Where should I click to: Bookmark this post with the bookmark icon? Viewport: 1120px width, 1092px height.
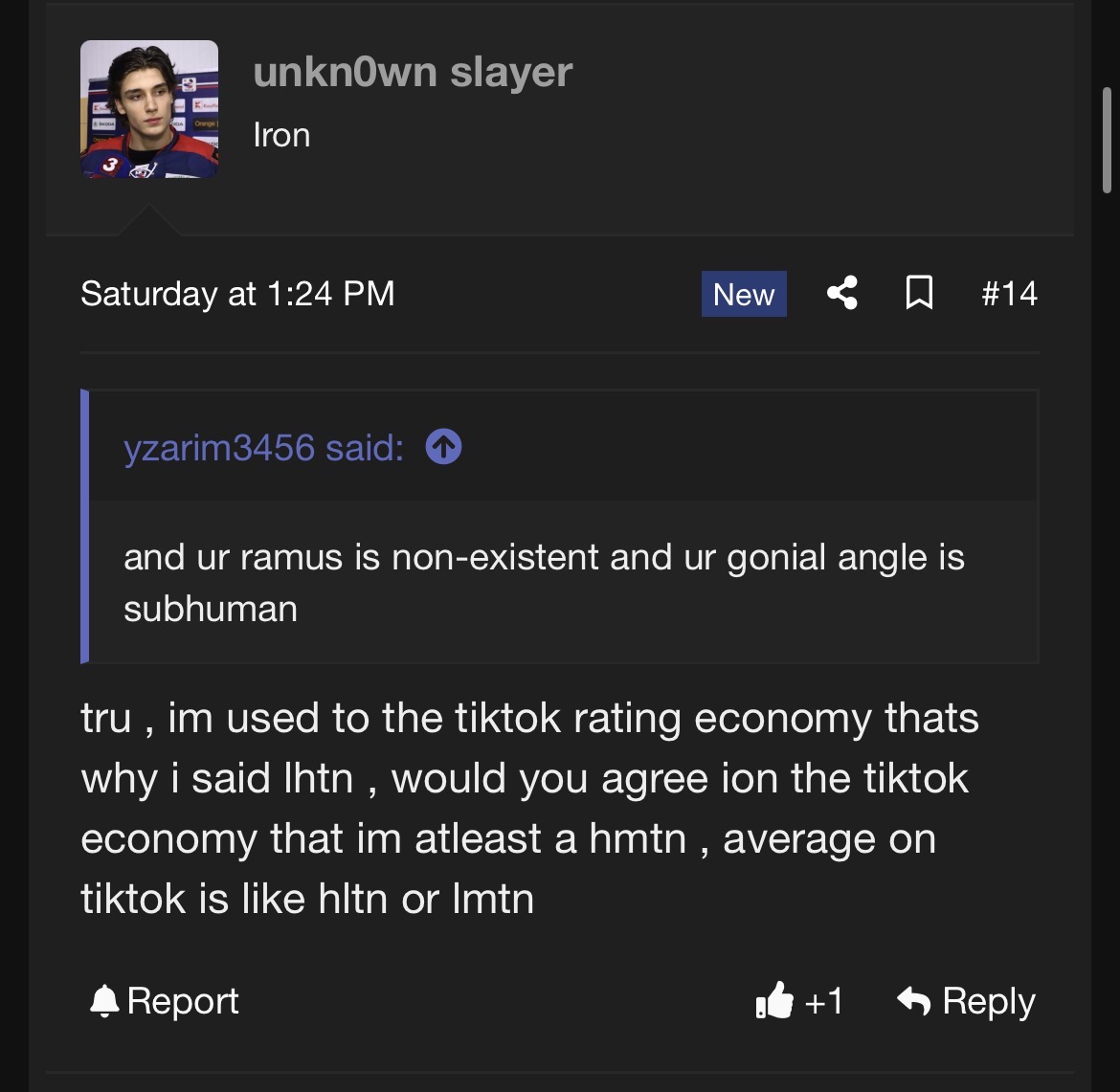click(x=919, y=293)
